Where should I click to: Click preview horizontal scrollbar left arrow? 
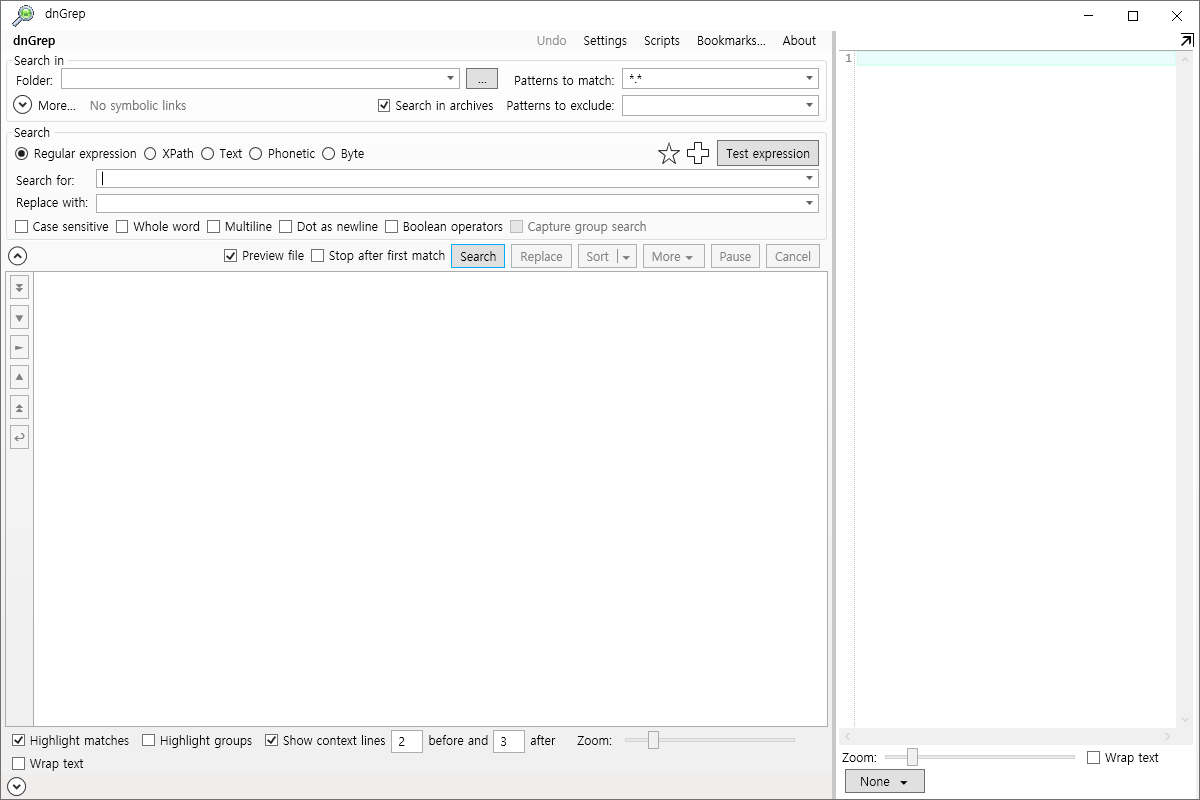click(848, 736)
